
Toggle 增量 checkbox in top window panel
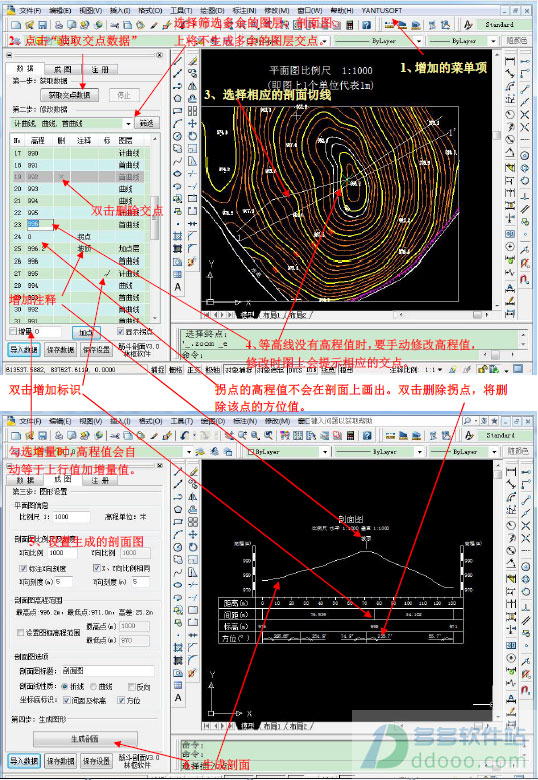click(13, 331)
